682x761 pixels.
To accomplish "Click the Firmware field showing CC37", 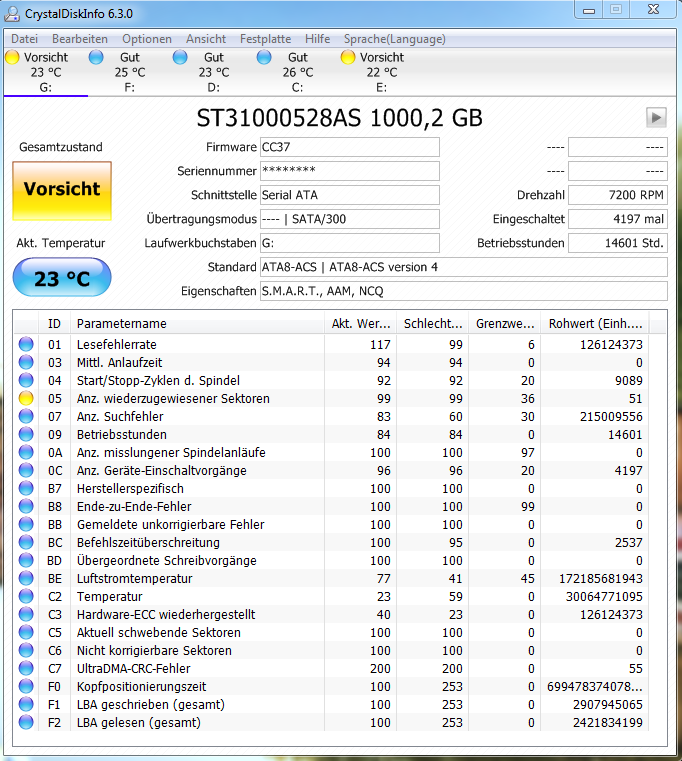I will point(349,147).
